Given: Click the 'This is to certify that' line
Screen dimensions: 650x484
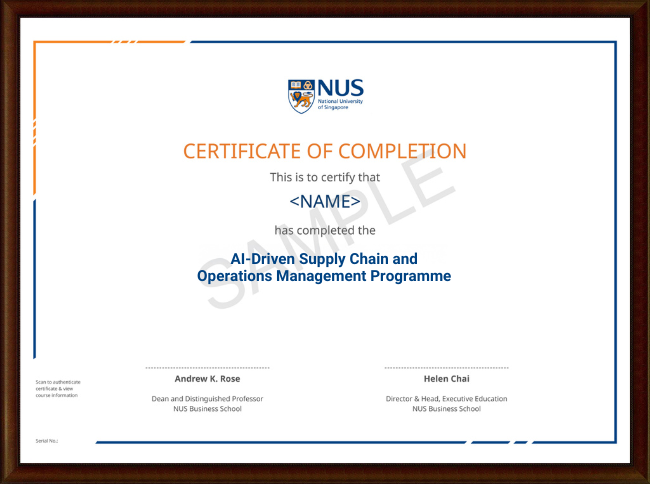Looking at the screenshot, I should [325, 177].
